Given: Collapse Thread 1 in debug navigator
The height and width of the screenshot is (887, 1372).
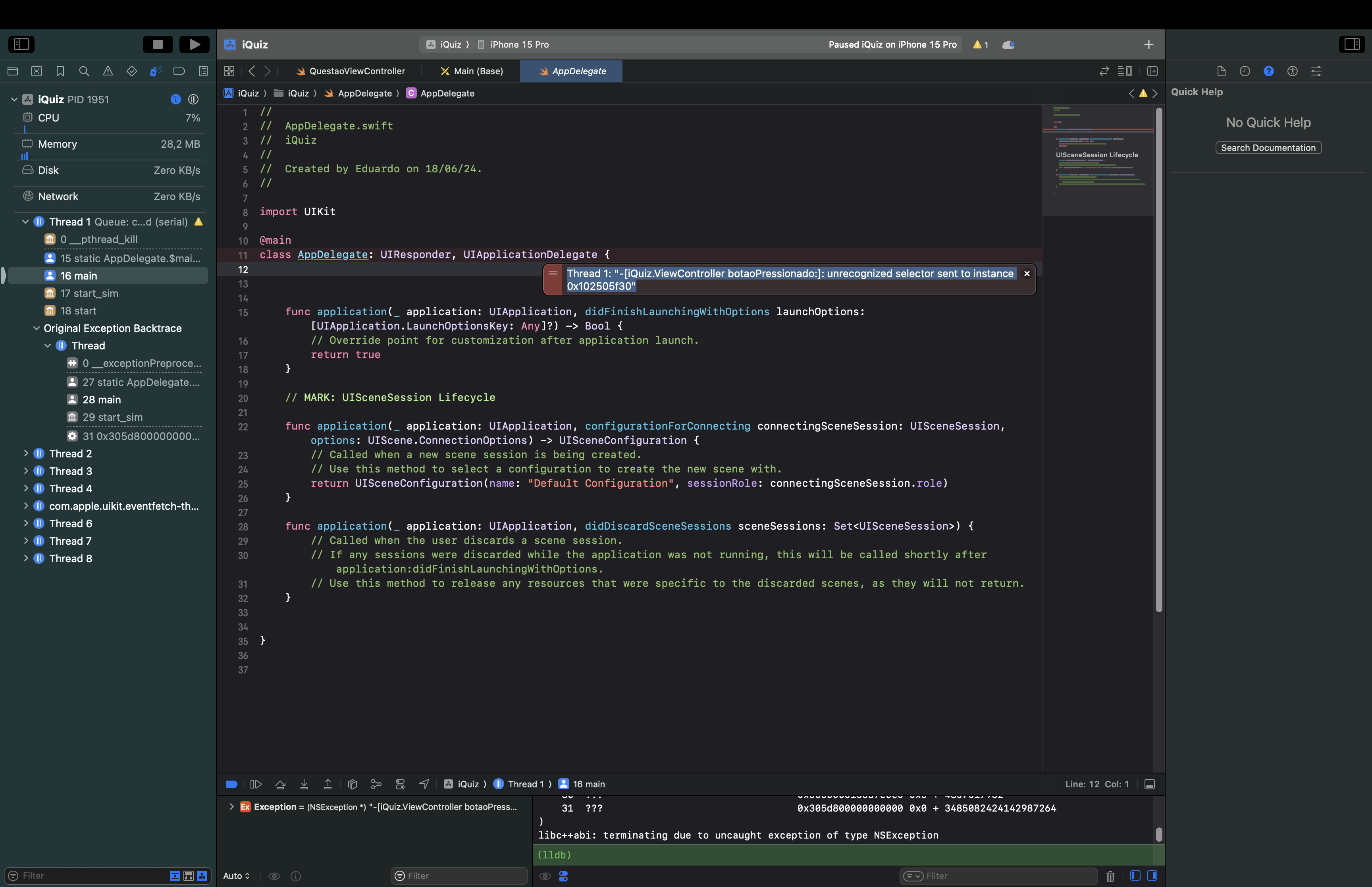Looking at the screenshot, I should (x=25, y=222).
